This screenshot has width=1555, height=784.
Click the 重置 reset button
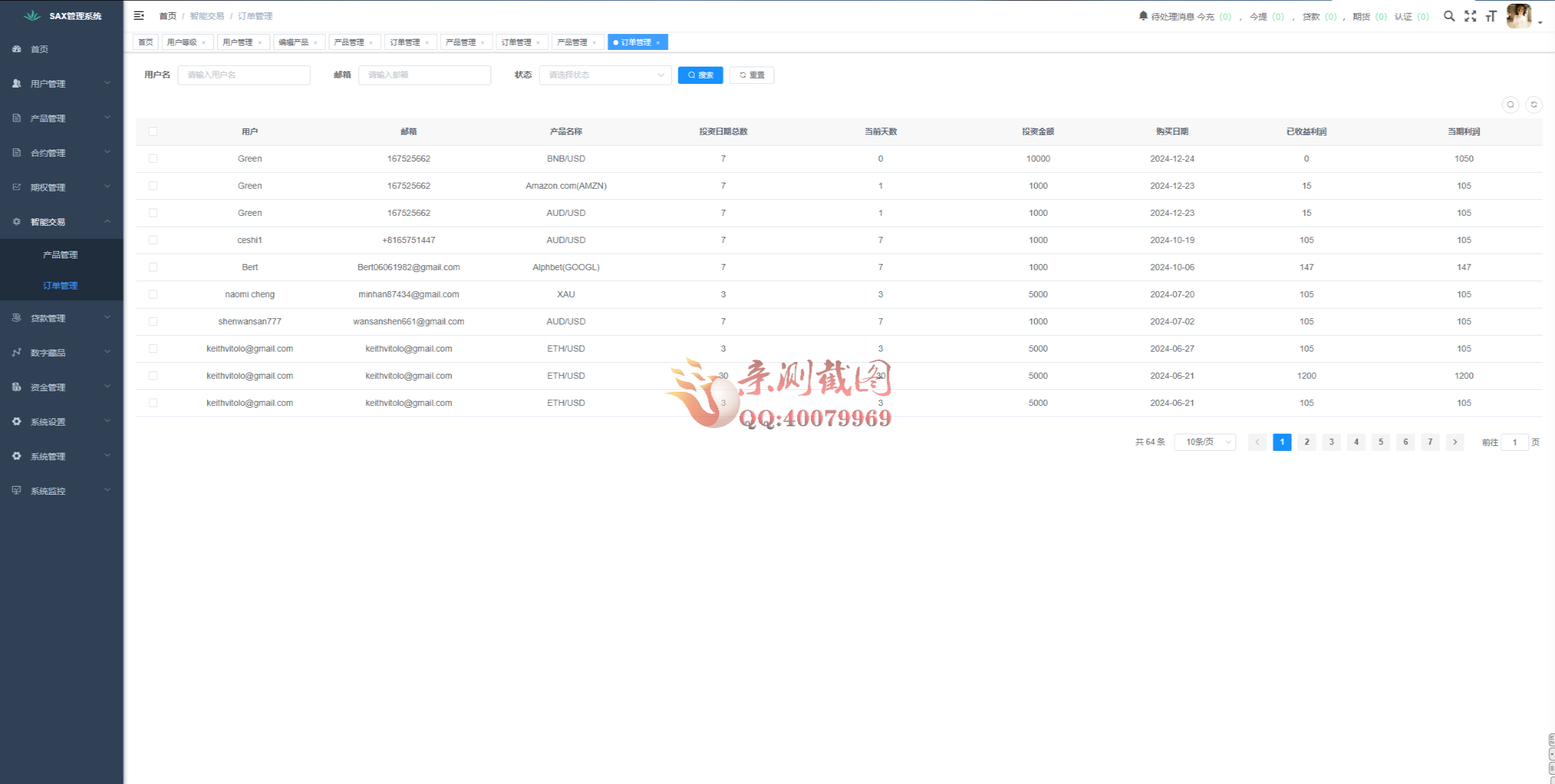coord(751,75)
